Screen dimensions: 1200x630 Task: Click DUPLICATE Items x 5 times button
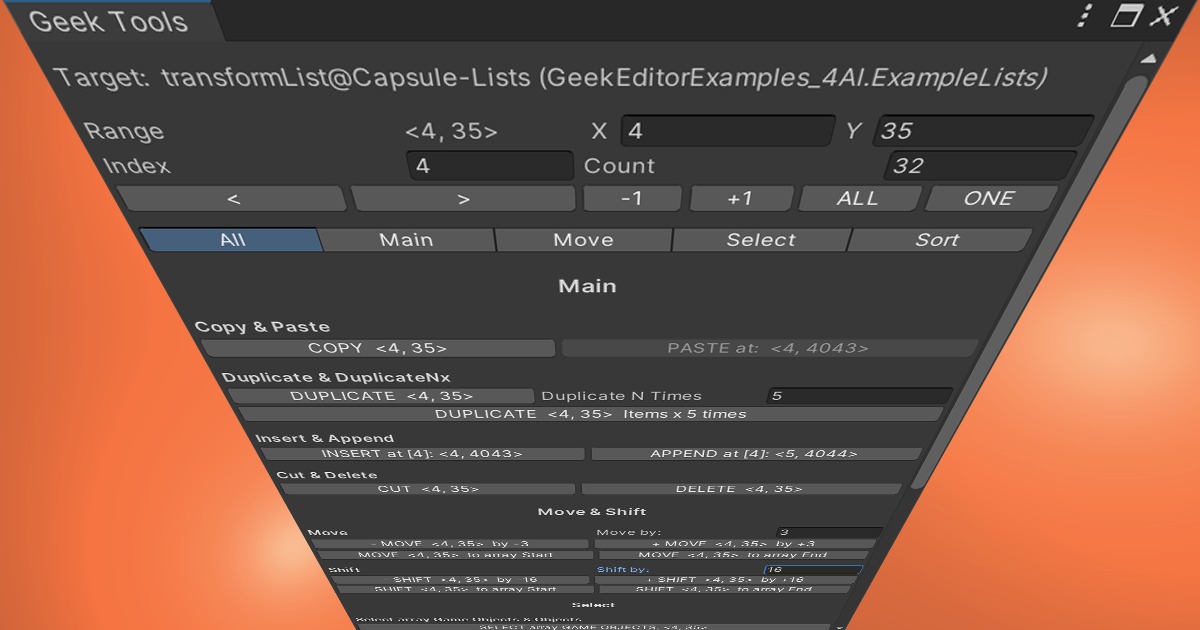click(x=590, y=413)
